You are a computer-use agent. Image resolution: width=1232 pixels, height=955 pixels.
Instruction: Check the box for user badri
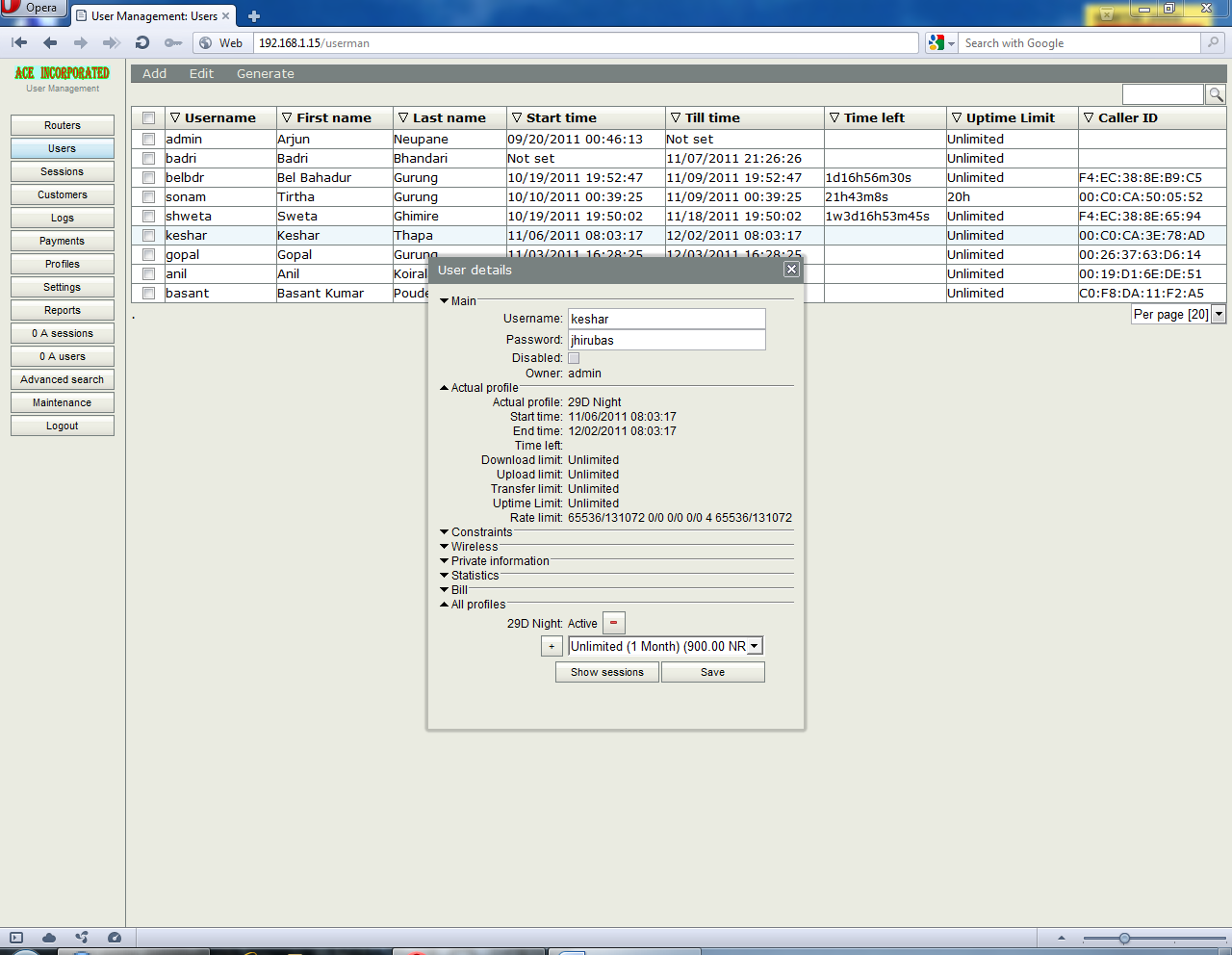point(148,158)
